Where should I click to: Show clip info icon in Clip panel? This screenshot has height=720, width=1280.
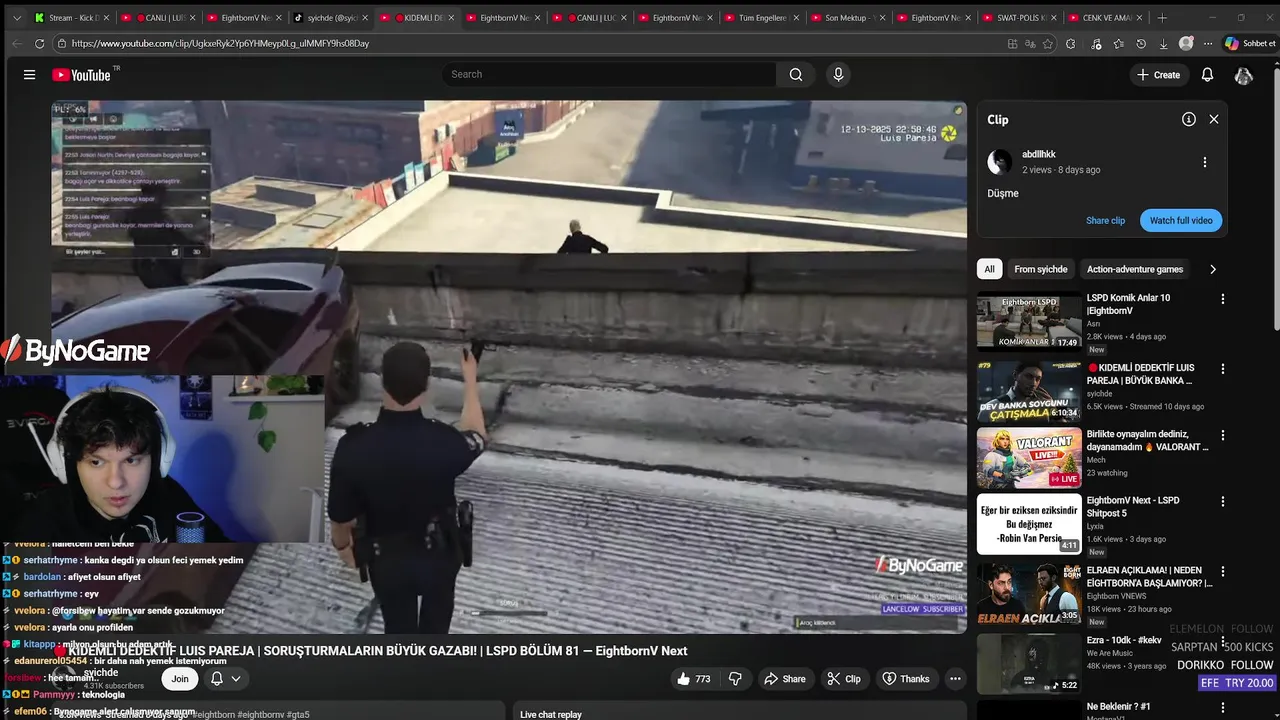[1189, 119]
